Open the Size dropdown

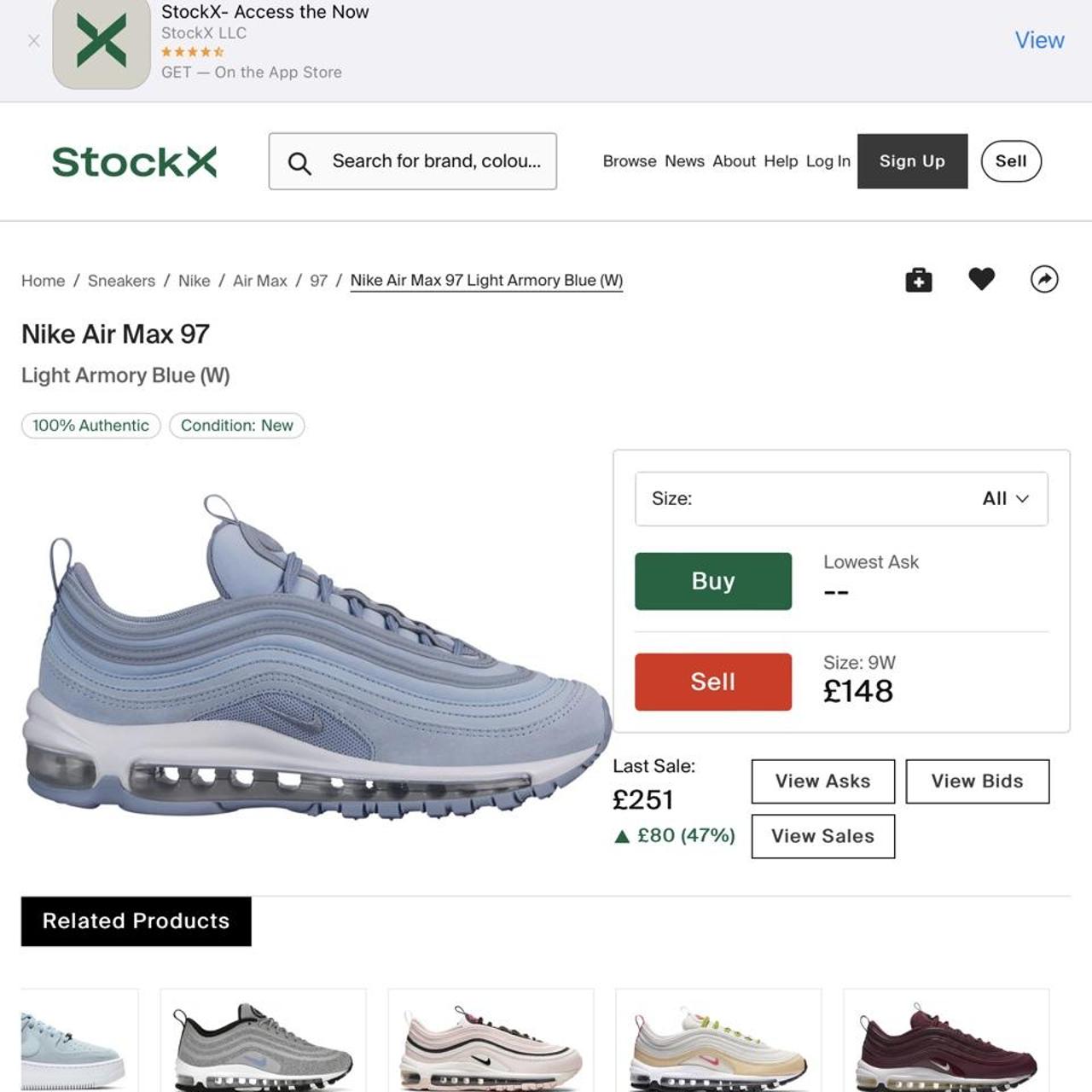click(841, 499)
